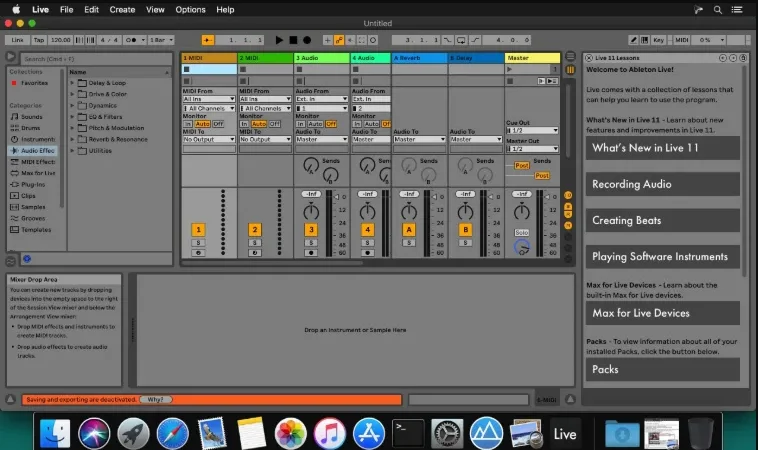
Task: Open the Create menu
Action: point(122,10)
